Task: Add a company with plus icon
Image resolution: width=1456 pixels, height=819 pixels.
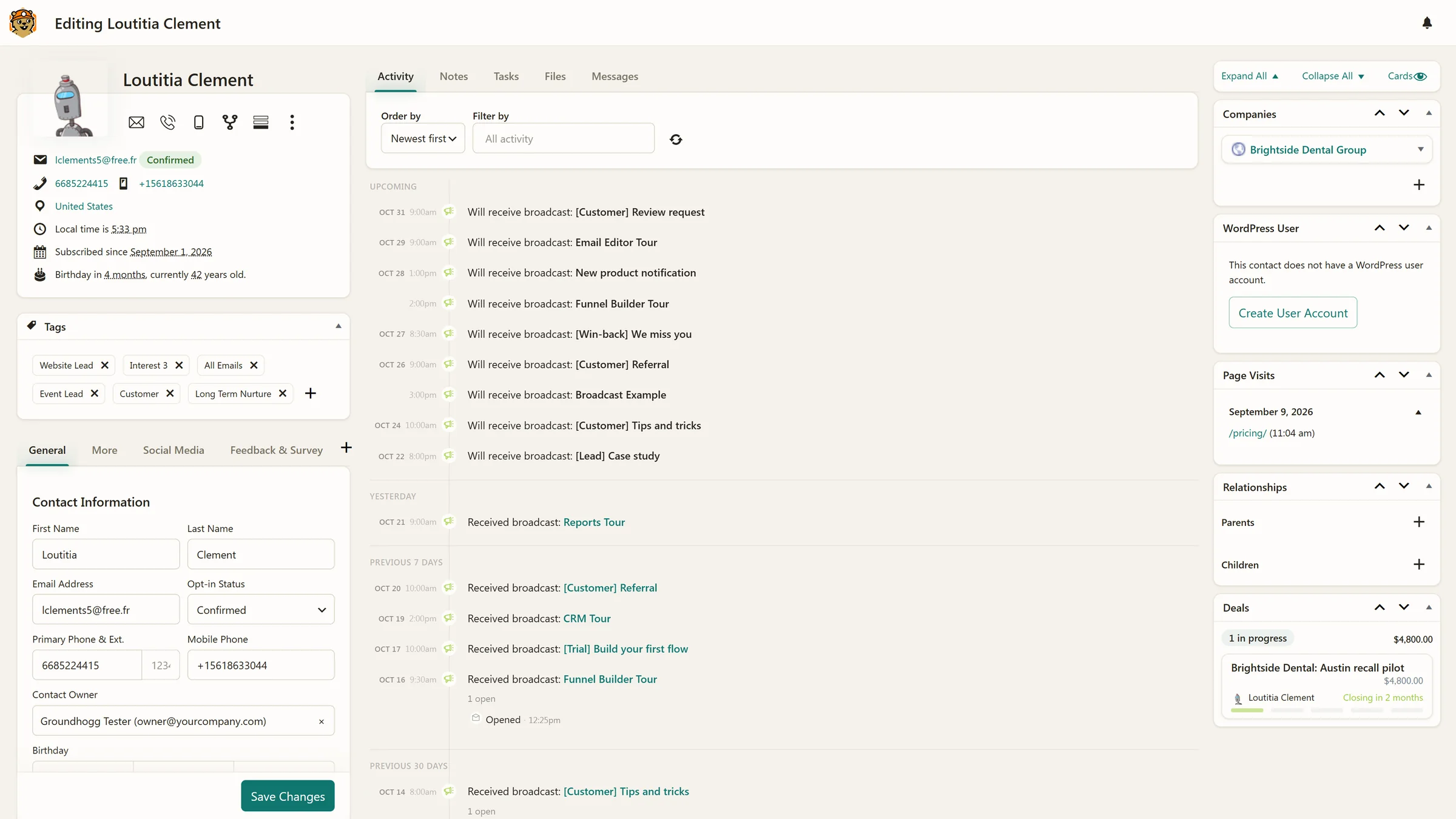Action: click(x=1419, y=185)
